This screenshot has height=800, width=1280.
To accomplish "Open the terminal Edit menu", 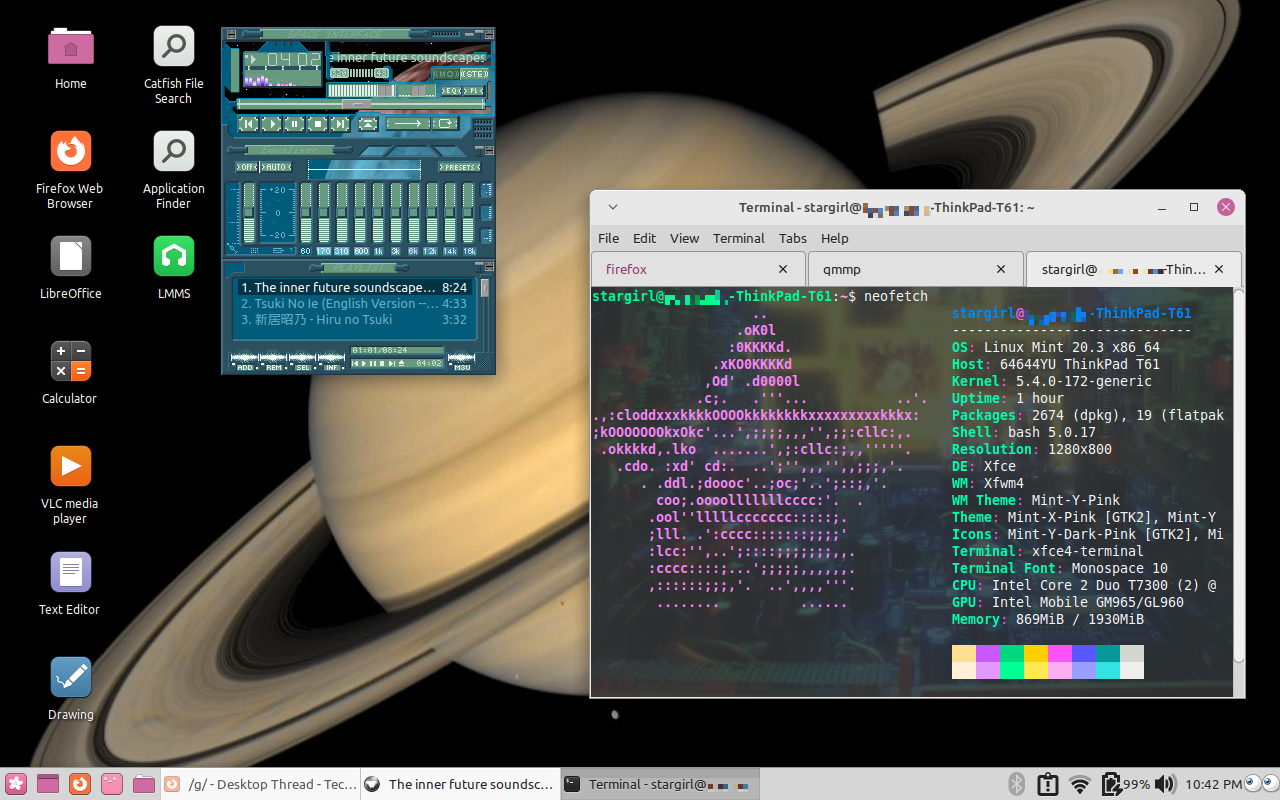I will pyautogui.click(x=645, y=238).
